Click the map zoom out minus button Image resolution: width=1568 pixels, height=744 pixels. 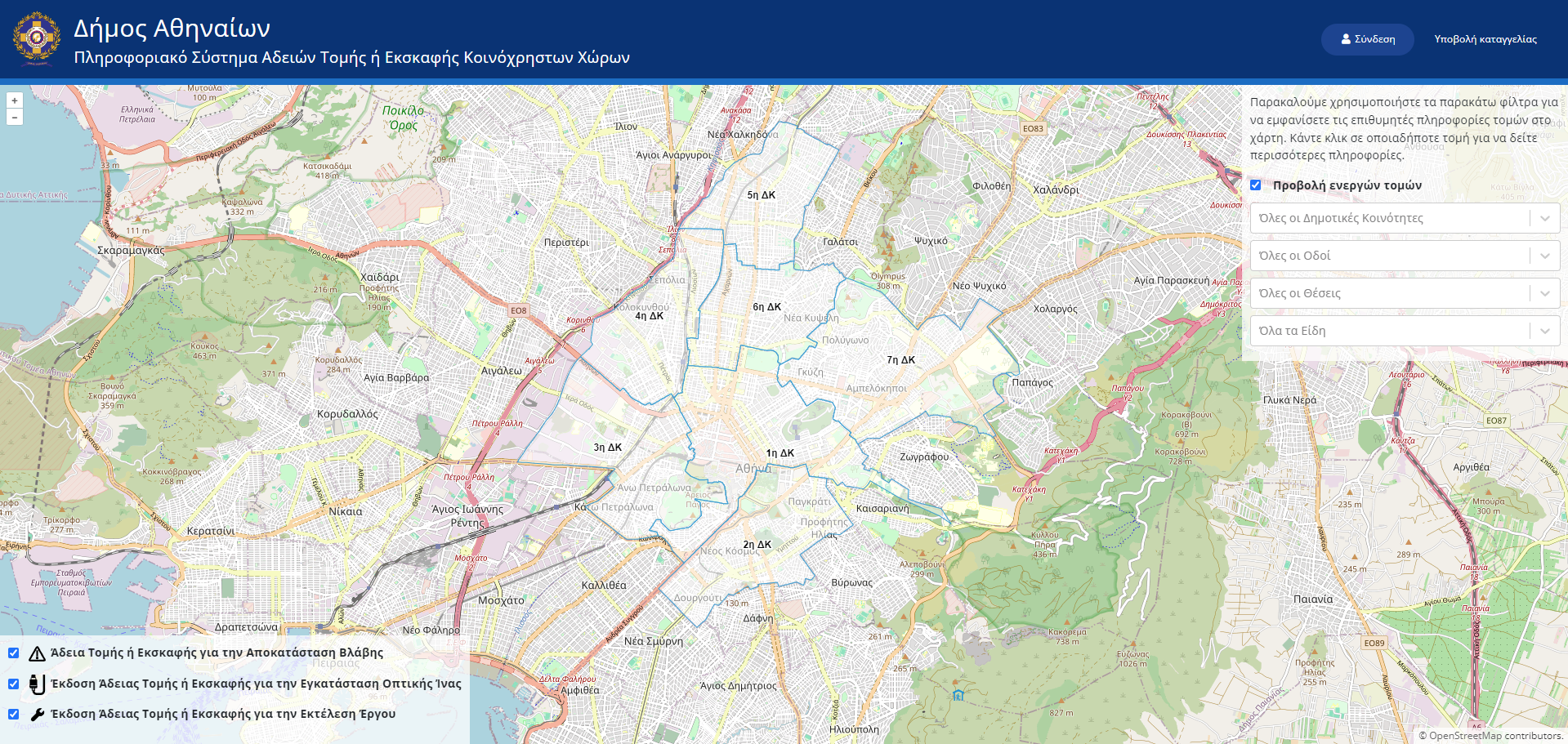pyautogui.click(x=14, y=118)
